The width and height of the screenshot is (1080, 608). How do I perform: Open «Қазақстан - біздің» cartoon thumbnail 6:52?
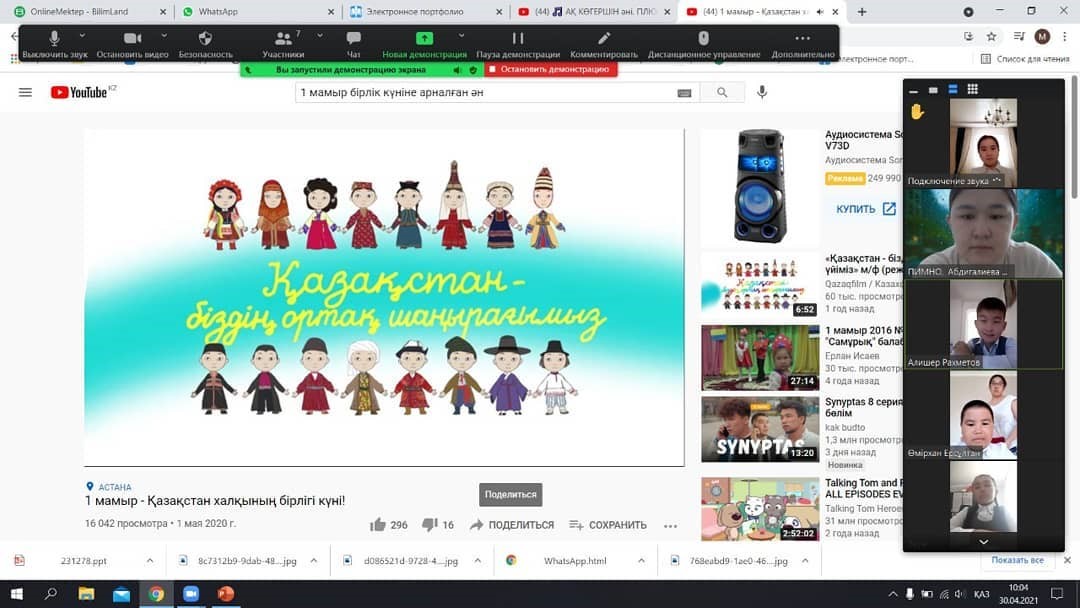760,285
